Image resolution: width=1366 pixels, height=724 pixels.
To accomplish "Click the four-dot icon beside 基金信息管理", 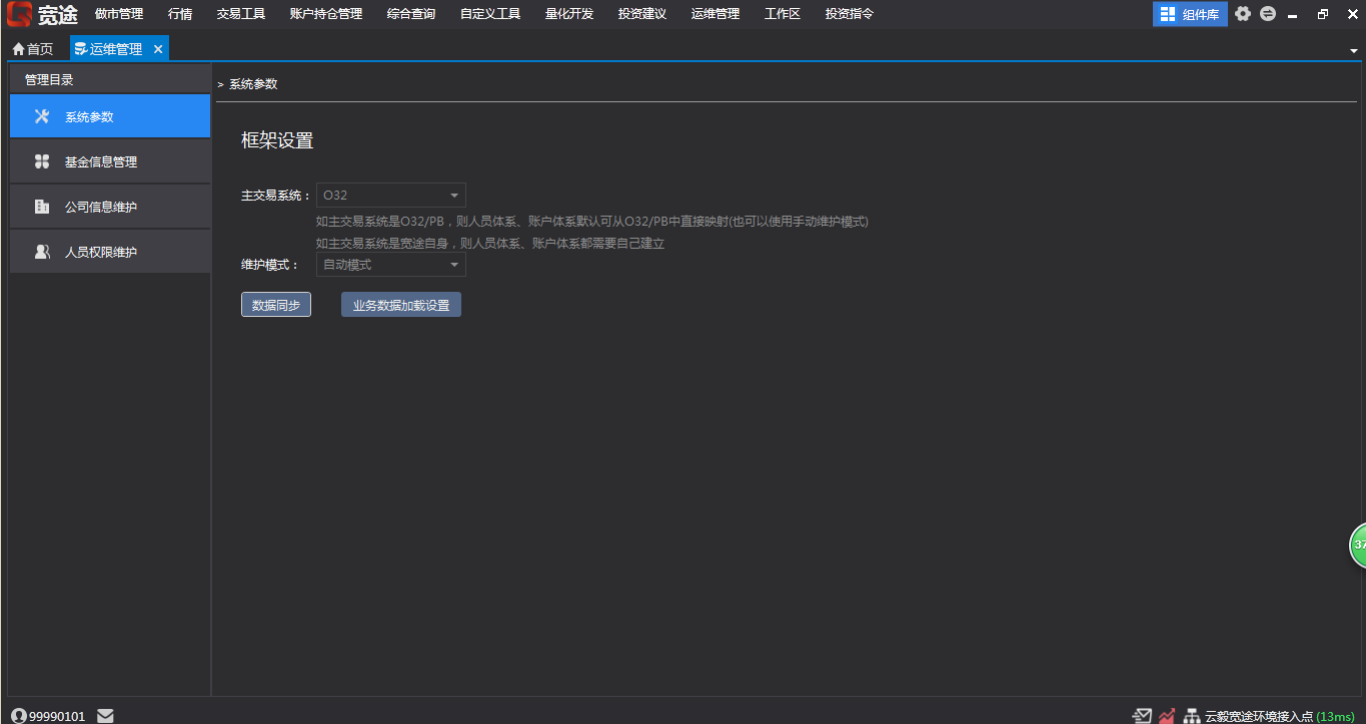I will click(41, 161).
